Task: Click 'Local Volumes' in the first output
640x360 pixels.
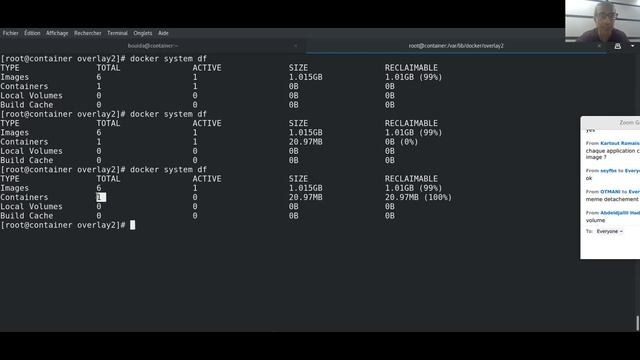Action: click(x=31, y=96)
